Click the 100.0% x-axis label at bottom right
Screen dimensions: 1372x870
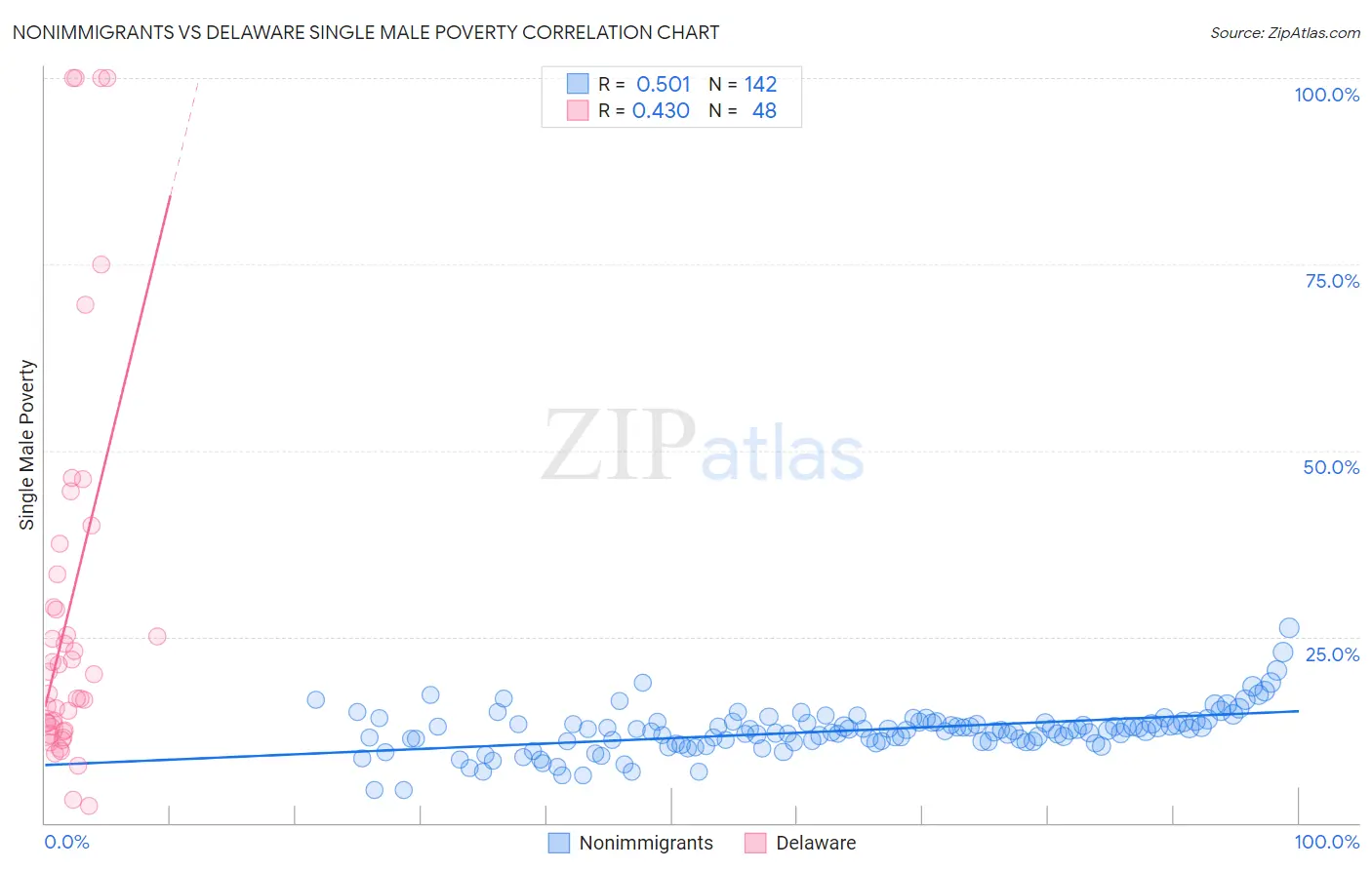pyautogui.click(x=1327, y=842)
